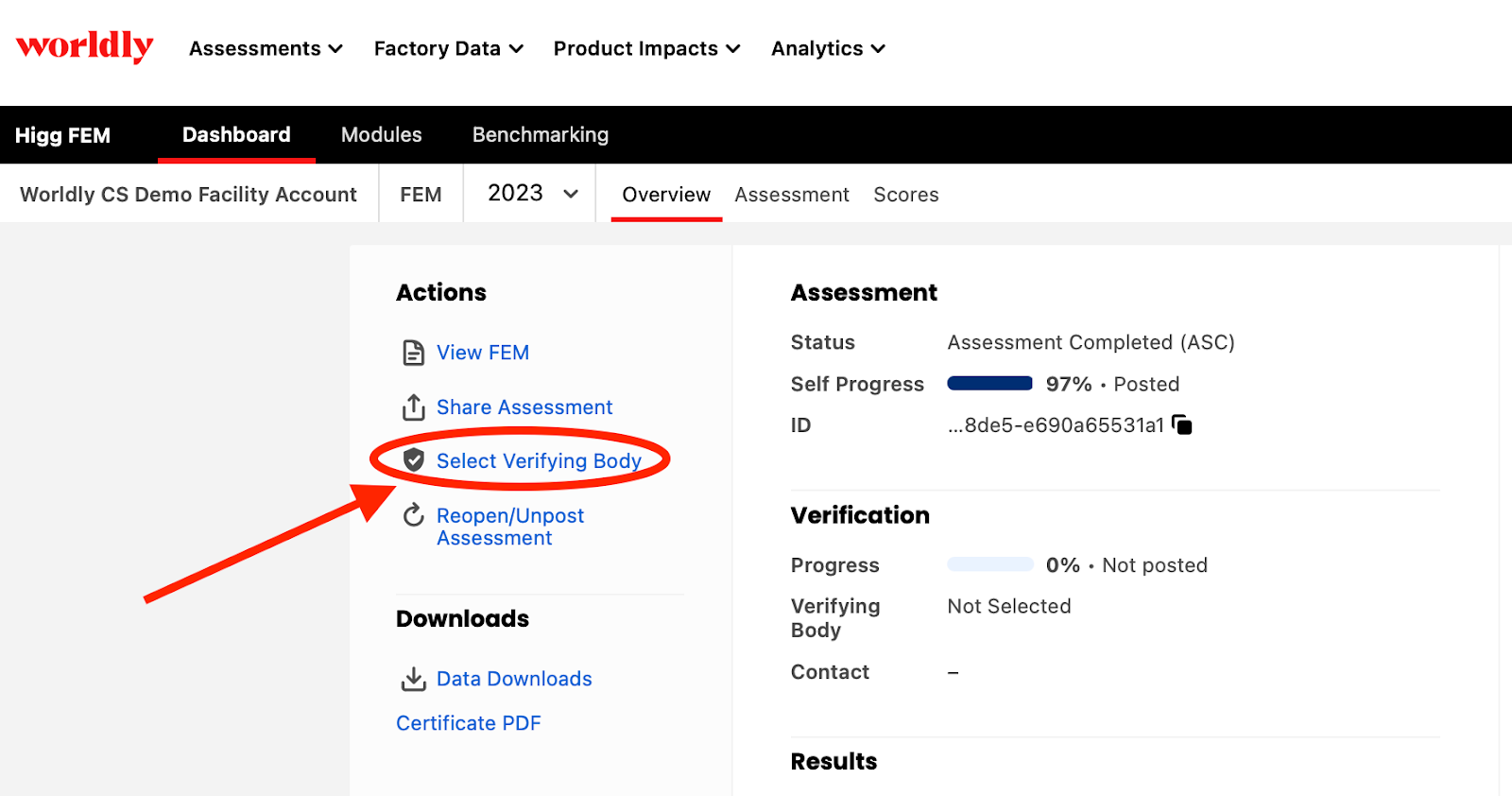The image size is (1512, 796).
Task: Click the ID value ...8de5-e690a65531a1
Action: [1056, 424]
